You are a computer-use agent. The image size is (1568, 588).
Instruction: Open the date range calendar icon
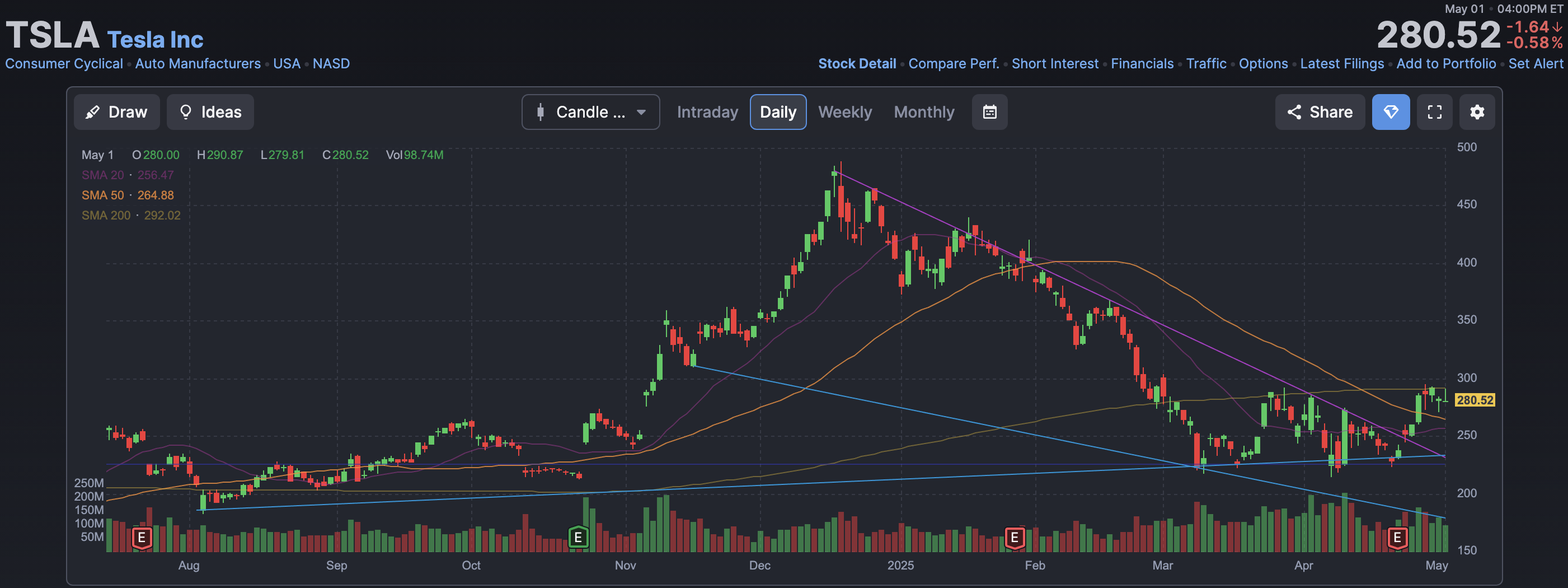point(990,112)
